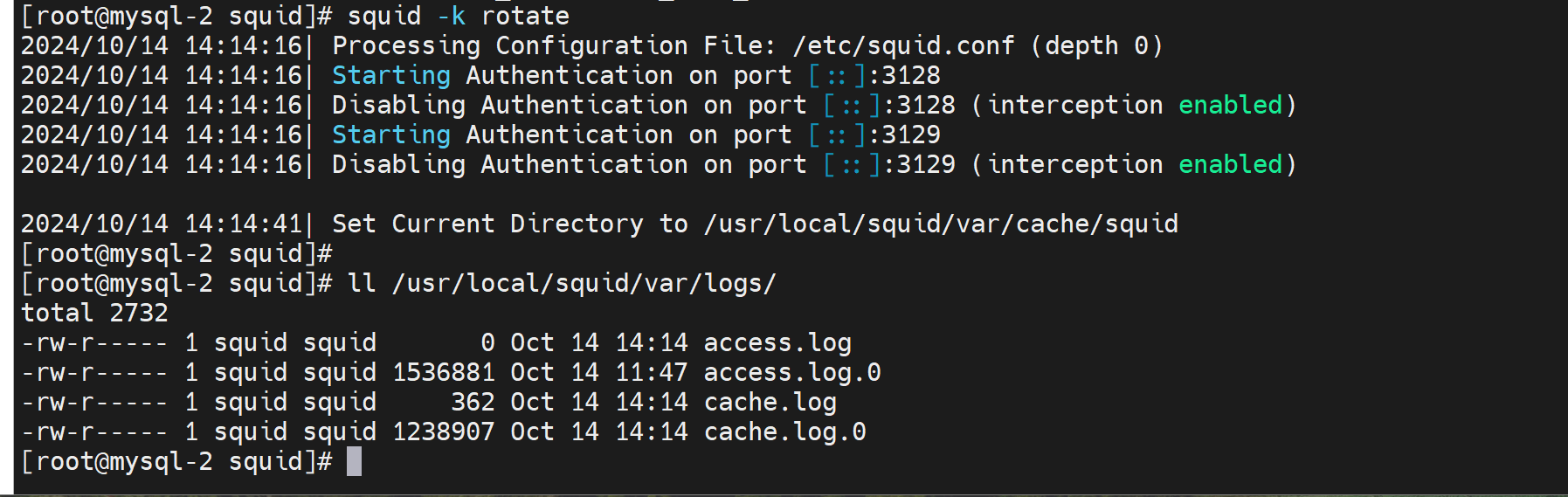Screen dimensions: 1568x497
Task: Click the /usr/local/squid/var/cache/squid directory path
Action: pos(941,224)
